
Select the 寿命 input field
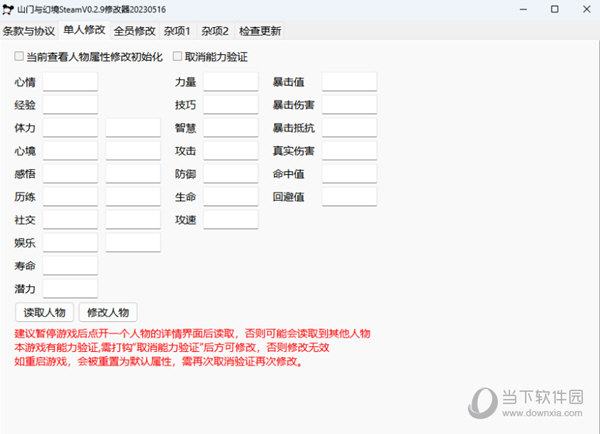(x=70, y=265)
